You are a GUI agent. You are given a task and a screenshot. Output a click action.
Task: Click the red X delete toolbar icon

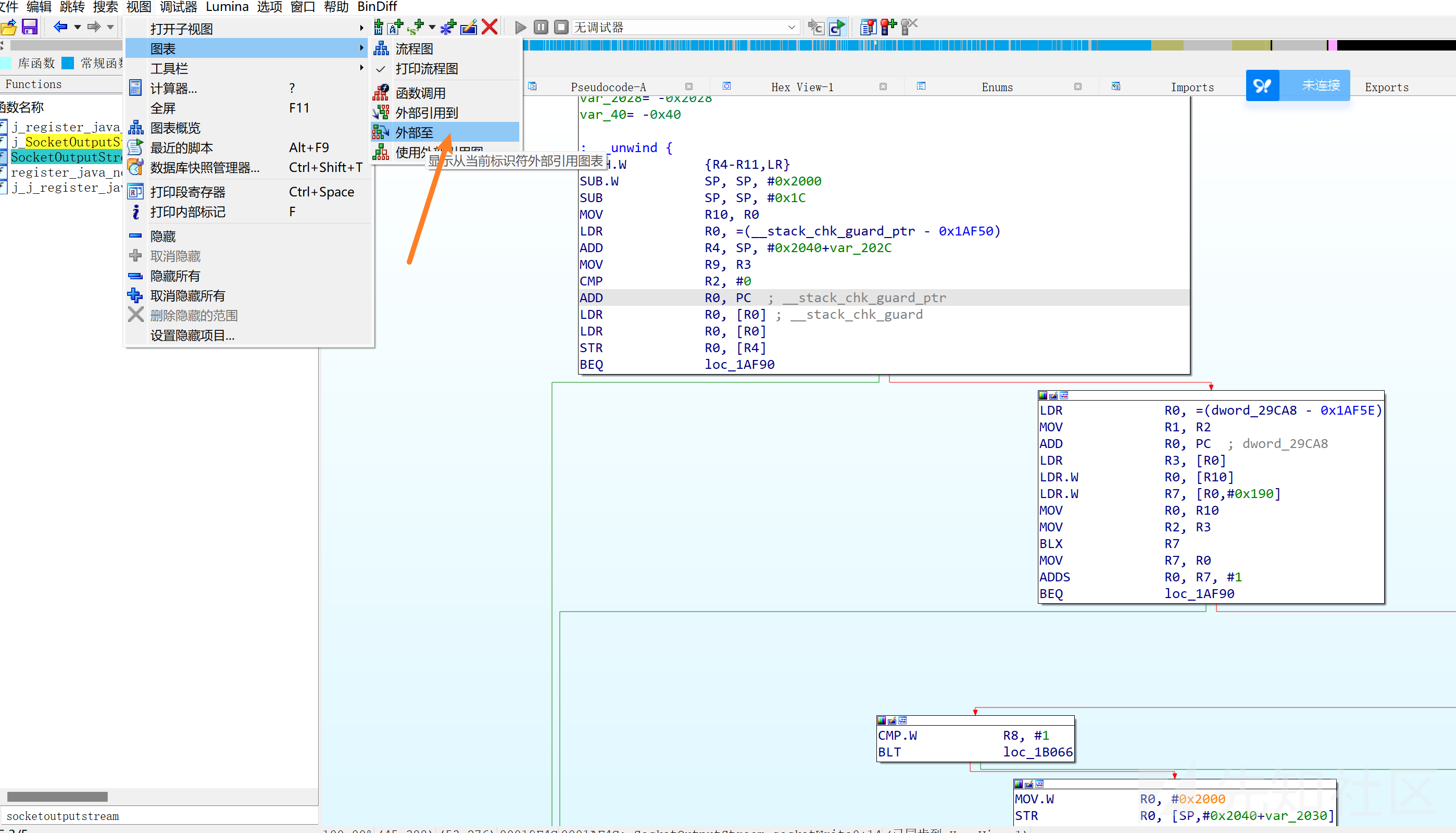[x=489, y=27]
